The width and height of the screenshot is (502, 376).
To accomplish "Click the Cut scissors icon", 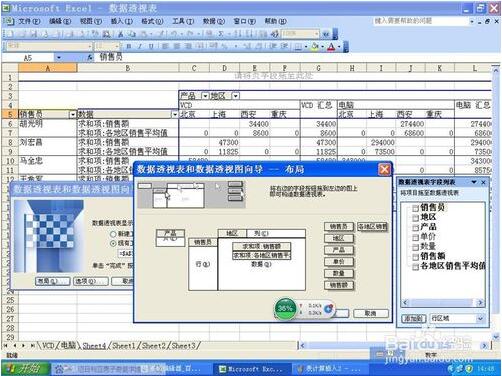I will (120, 34).
